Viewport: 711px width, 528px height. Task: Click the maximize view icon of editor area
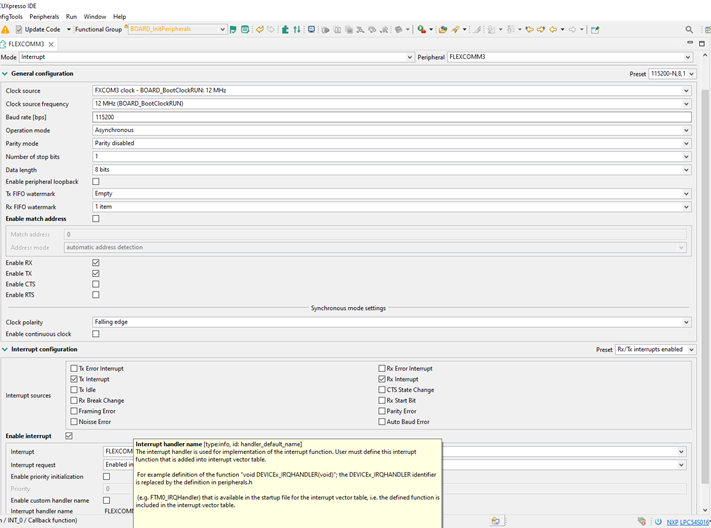click(x=702, y=44)
